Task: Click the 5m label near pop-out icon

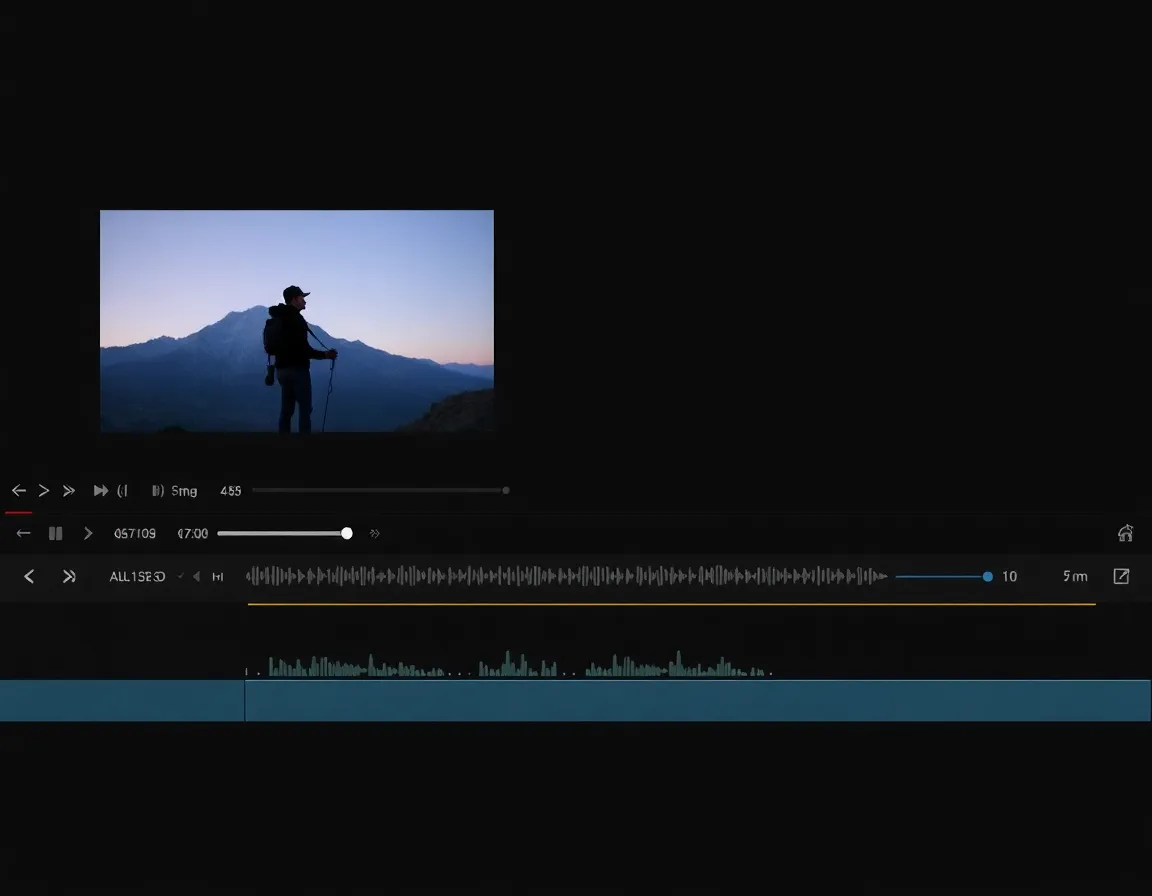Action: [x=1075, y=576]
